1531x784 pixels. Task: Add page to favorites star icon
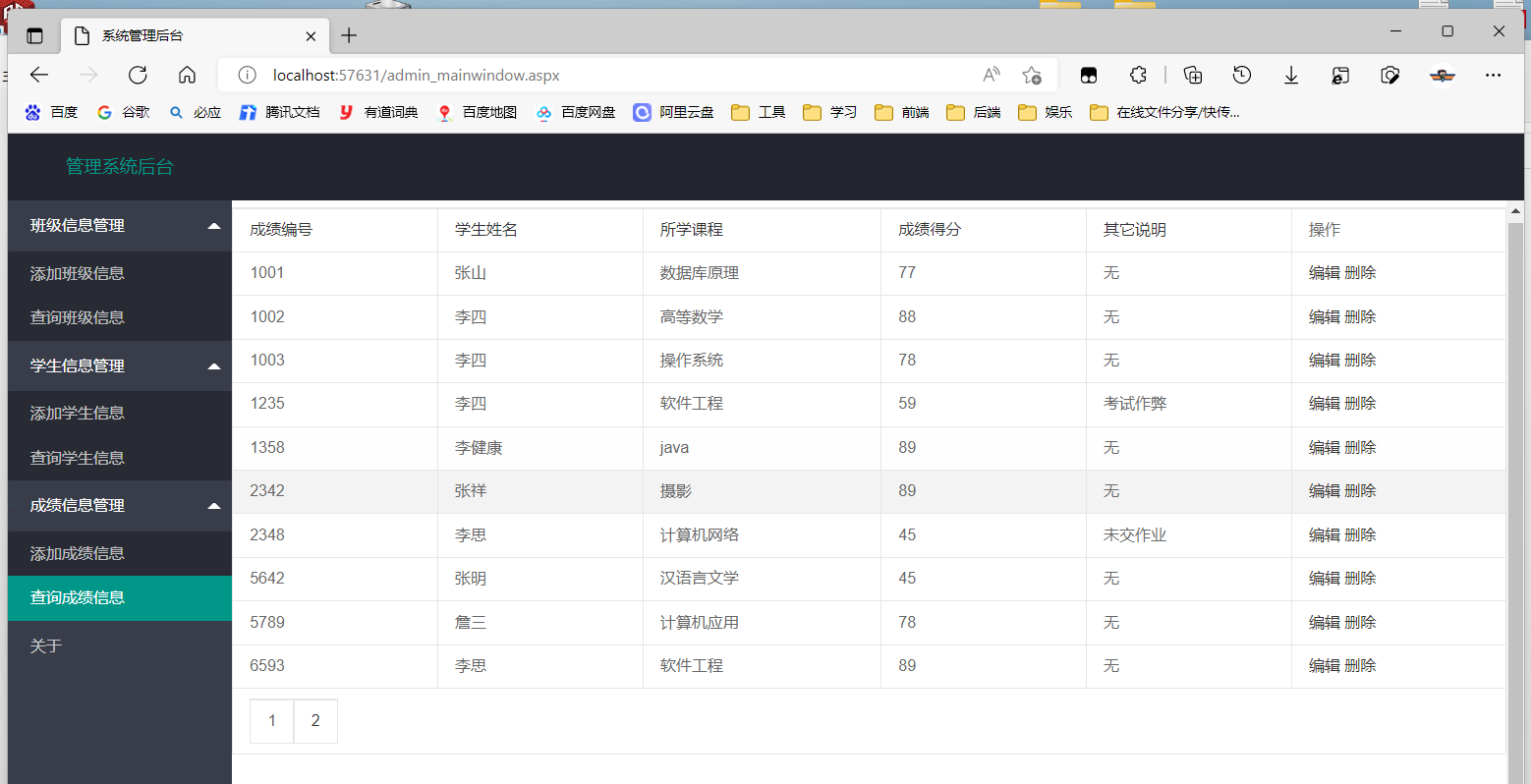tap(1031, 75)
